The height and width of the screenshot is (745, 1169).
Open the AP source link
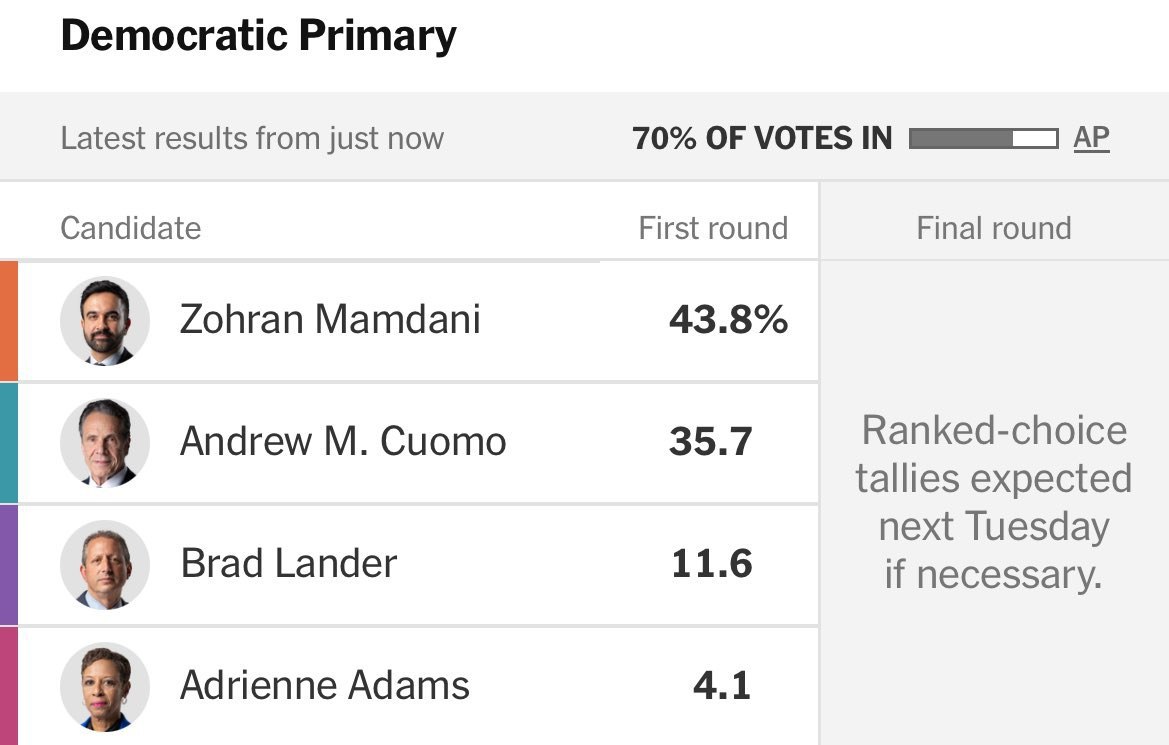click(x=1091, y=137)
